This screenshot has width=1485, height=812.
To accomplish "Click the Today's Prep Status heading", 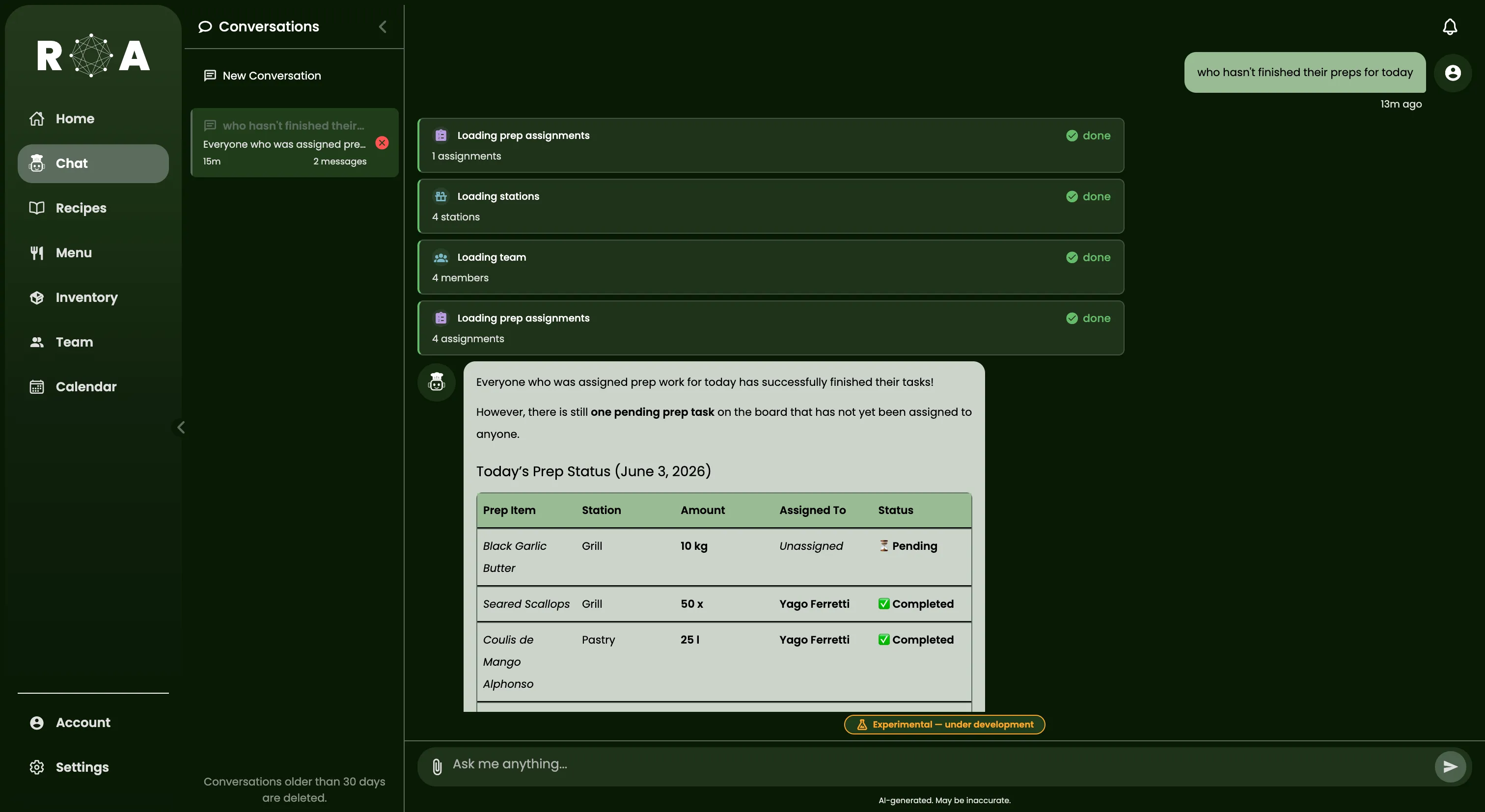I will [x=593, y=471].
